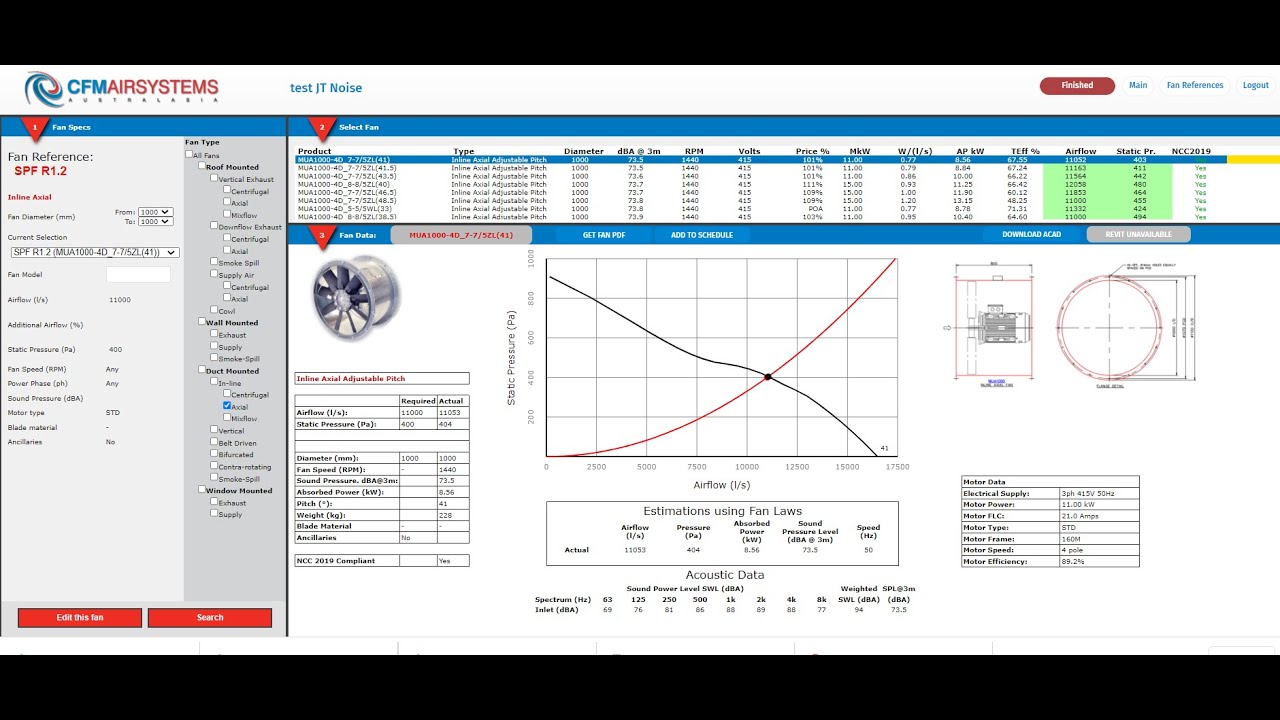Click the dBA @ 3m column header
This screenshot has height=720, width=1280.
click(x=639, y=152)
